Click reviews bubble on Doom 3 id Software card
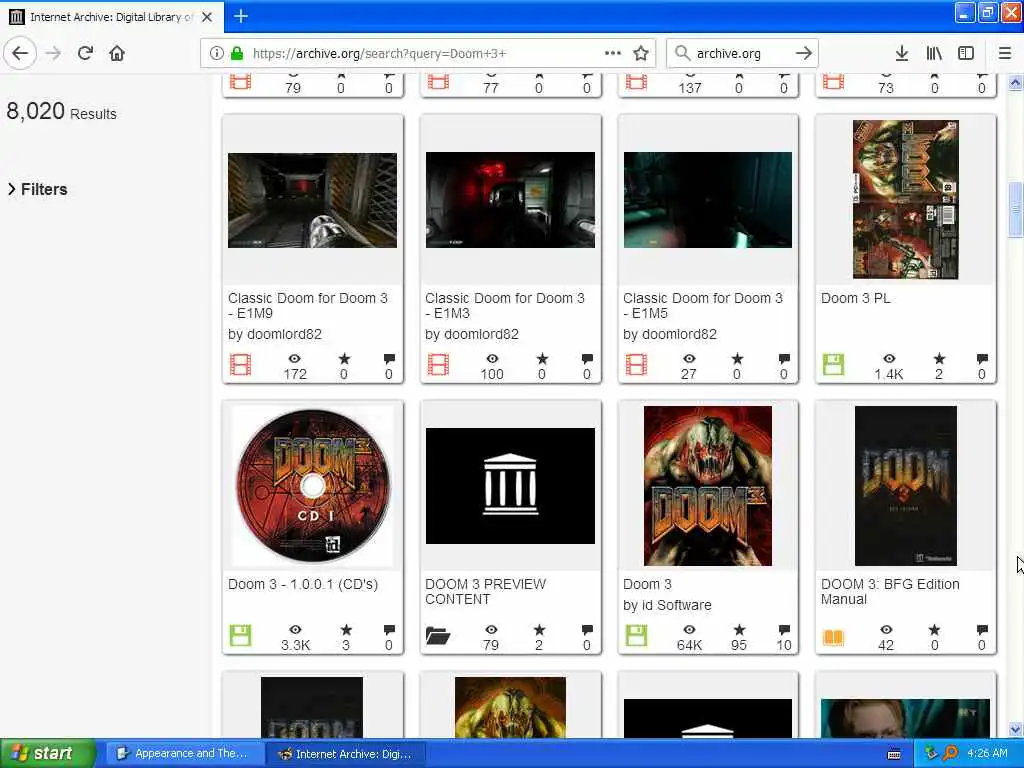The width and height of the screenshot is (1024, 768). 784,630
